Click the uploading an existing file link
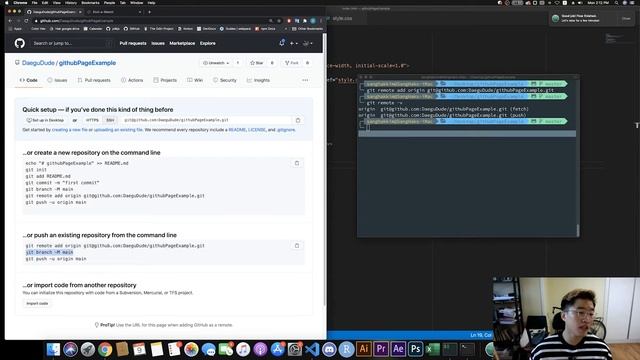Viewport: 640px width, 360px height. [x=118, y=130]
